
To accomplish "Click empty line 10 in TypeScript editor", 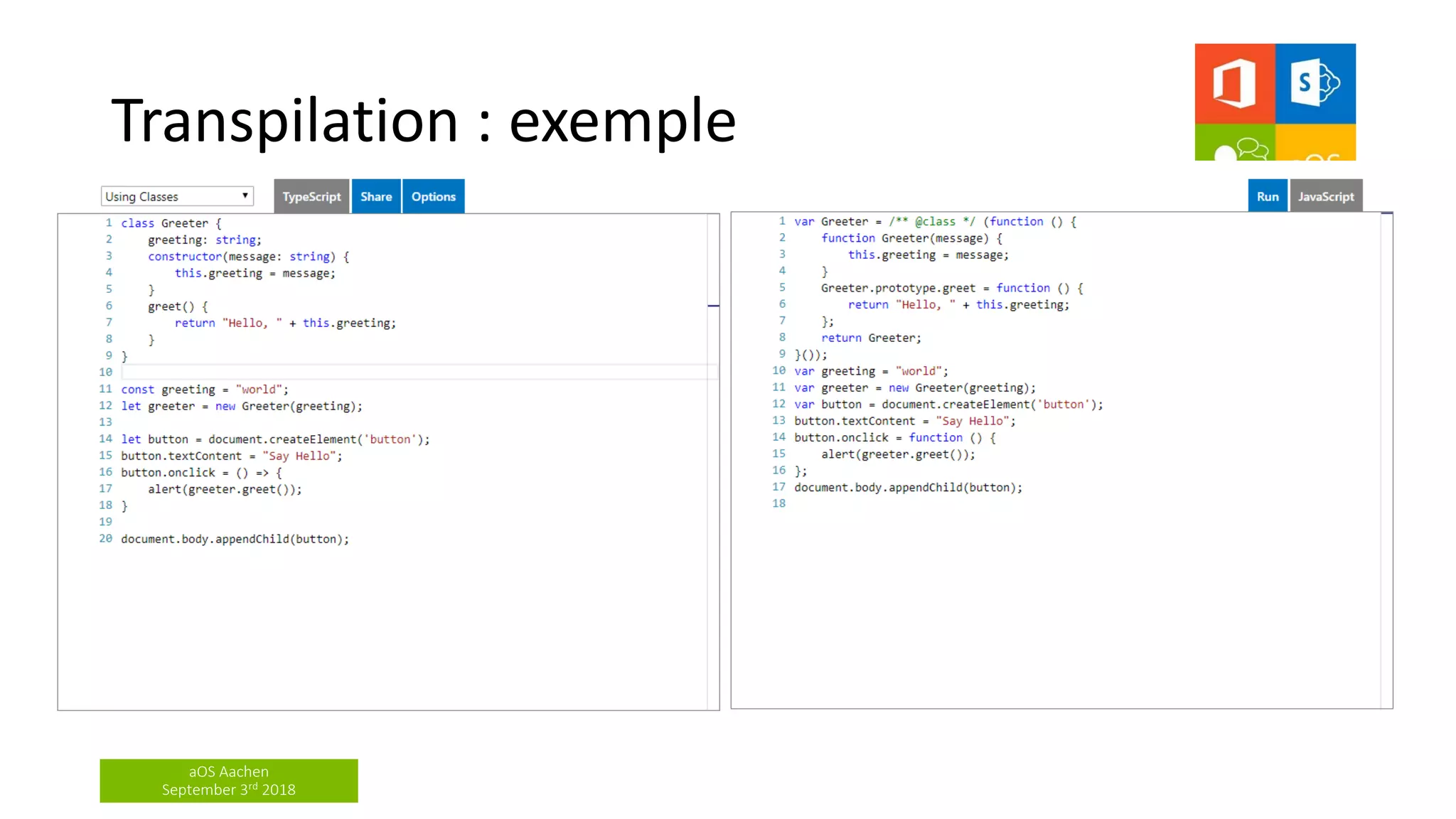I will point(412,372).
